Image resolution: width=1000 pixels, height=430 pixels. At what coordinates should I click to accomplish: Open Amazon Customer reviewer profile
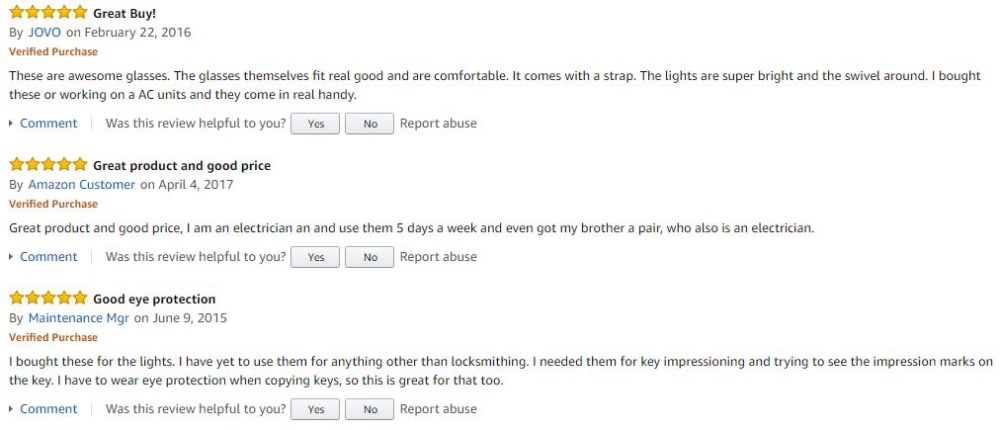click(81, 184)
